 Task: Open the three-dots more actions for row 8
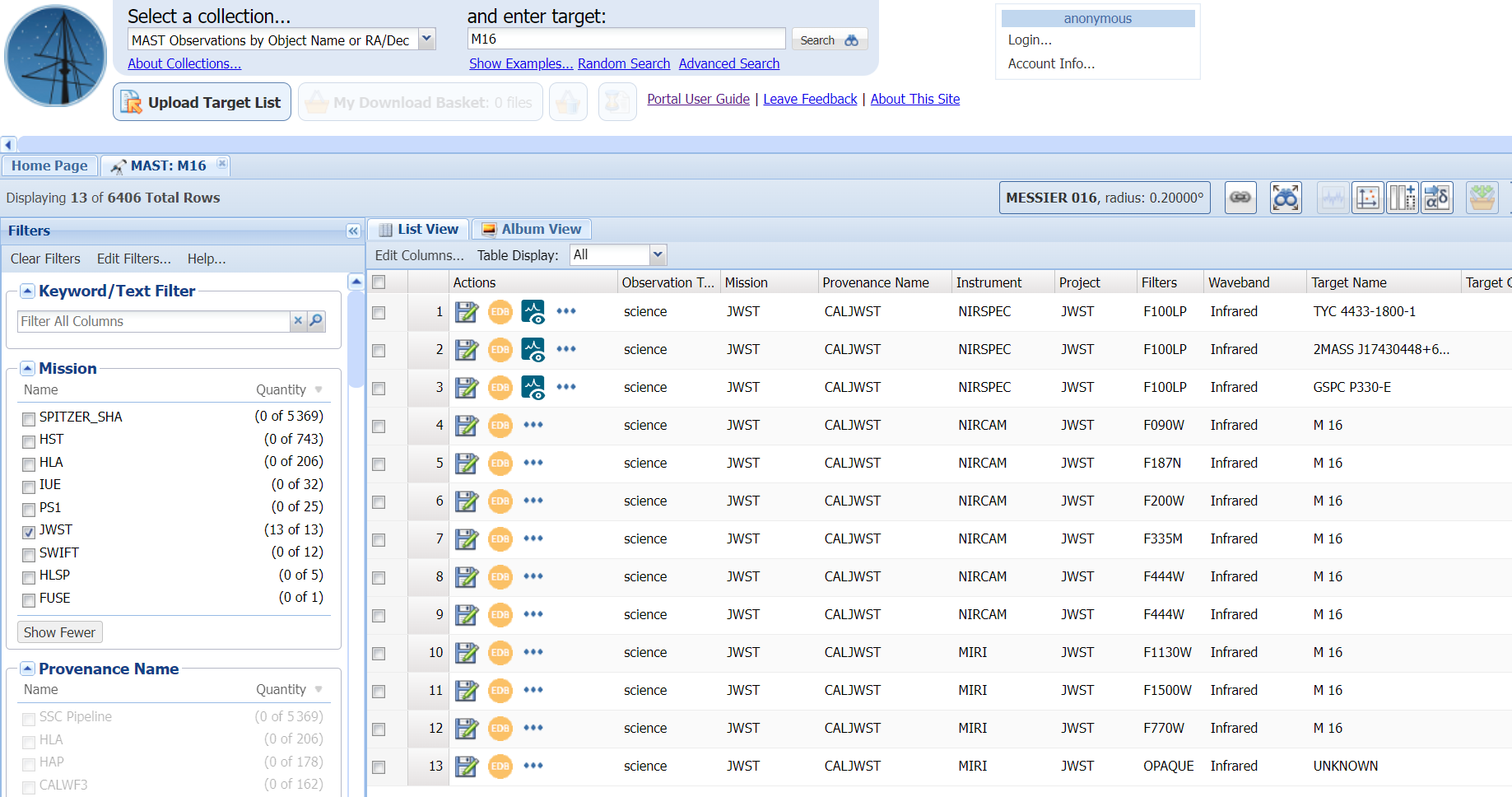[533, 576]
